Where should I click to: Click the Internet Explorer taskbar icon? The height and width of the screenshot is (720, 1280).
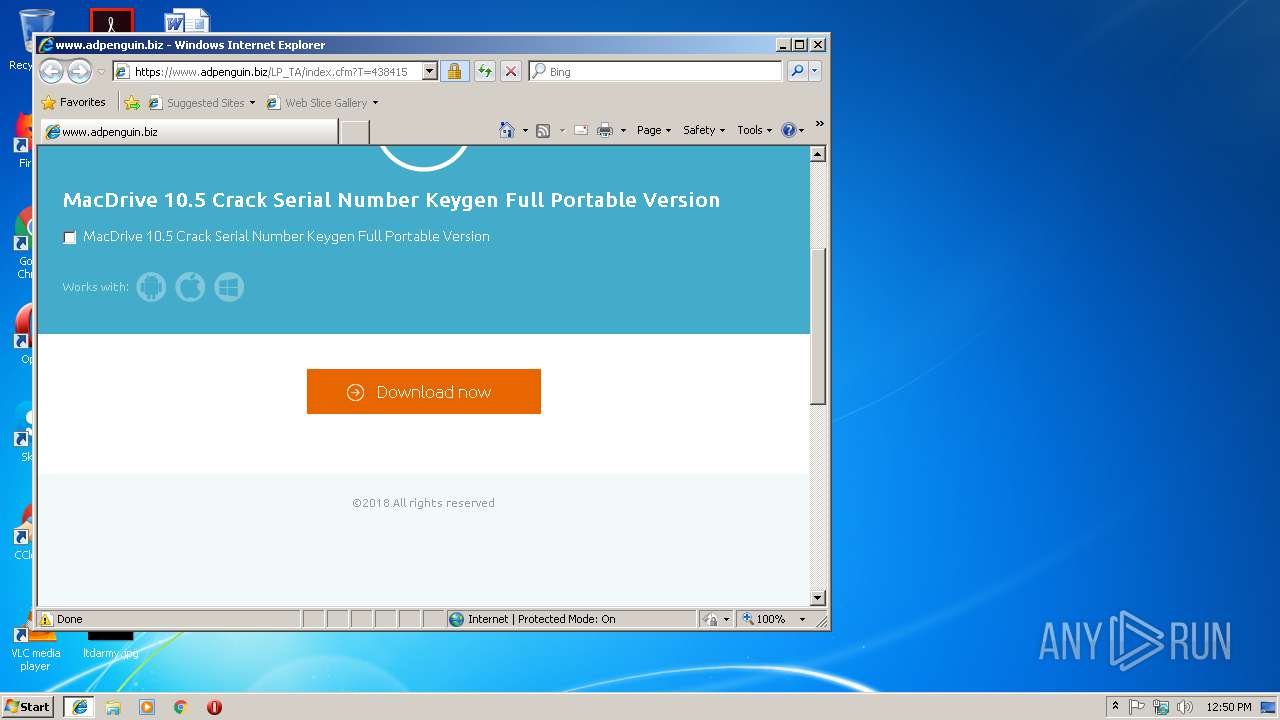coord(79,707)
